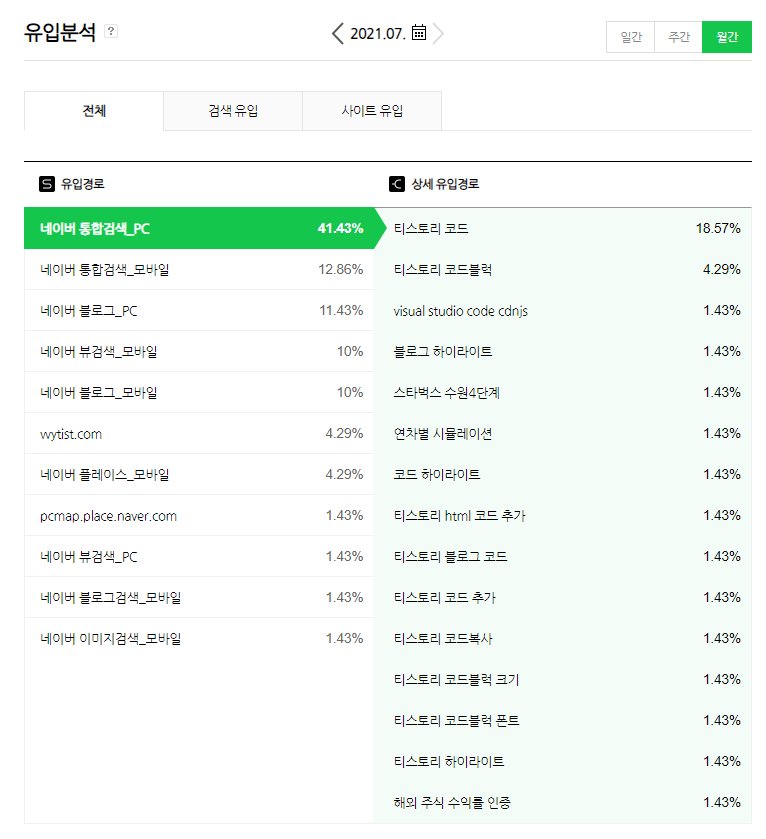Click the S icon beside 유입경로 header

point(47,184)
